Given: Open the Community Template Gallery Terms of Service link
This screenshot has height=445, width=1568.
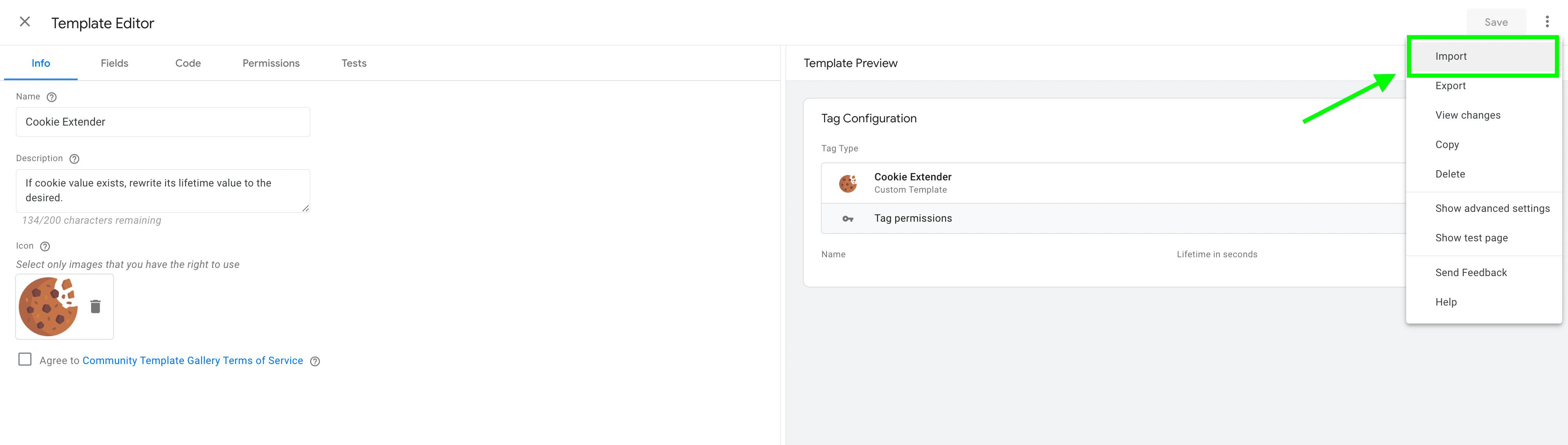Looking at the screenshot, I should [x=193, y=360].
